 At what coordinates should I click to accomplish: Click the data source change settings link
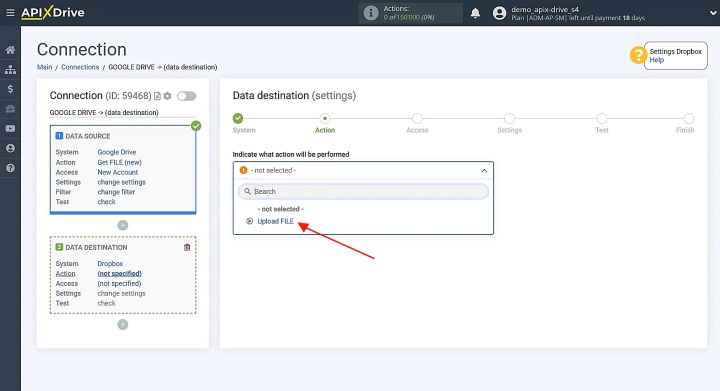(121, 182)
